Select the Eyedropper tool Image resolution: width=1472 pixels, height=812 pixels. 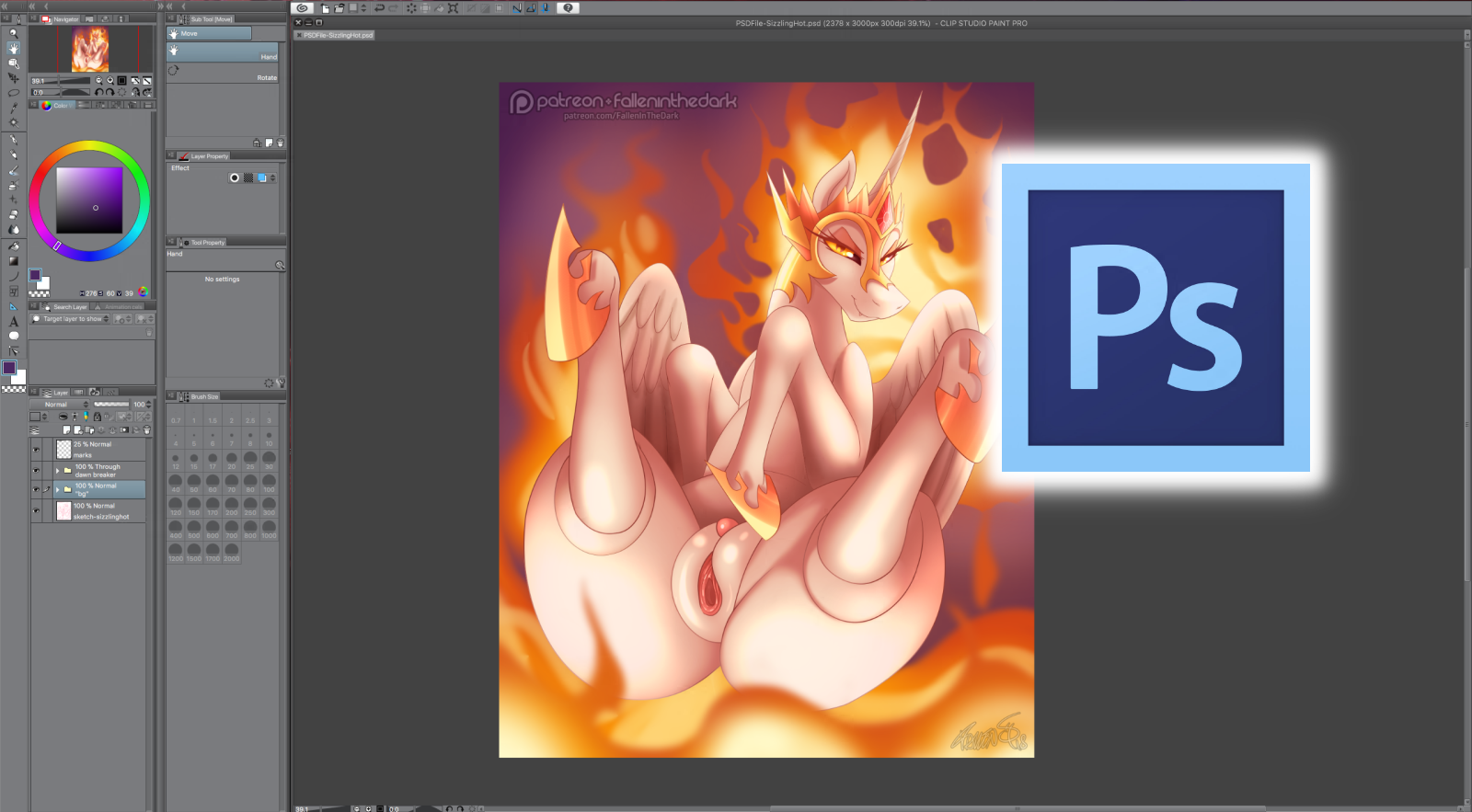(13, 108)
